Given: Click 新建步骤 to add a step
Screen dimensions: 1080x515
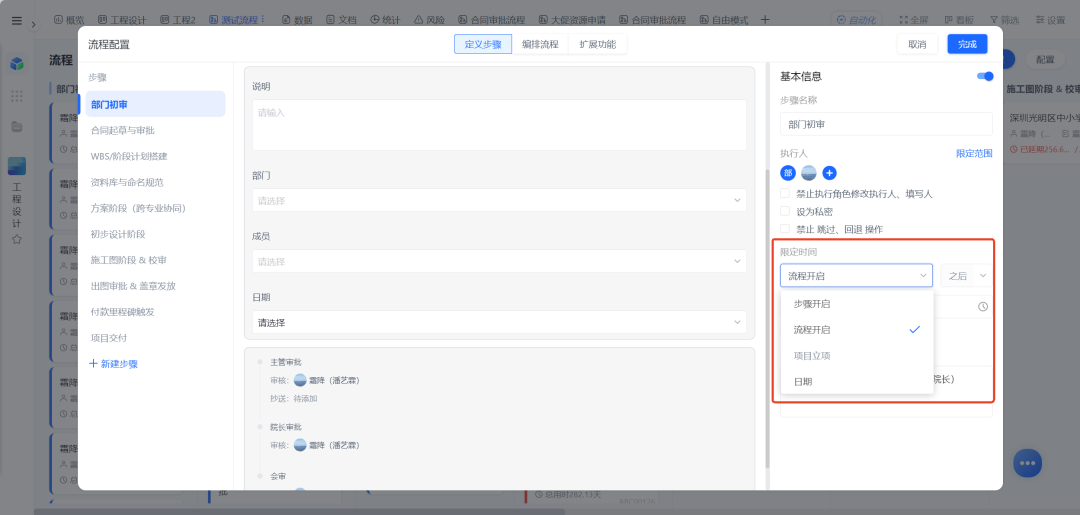Looking at the screenshot, I should (x=114, y=364).
